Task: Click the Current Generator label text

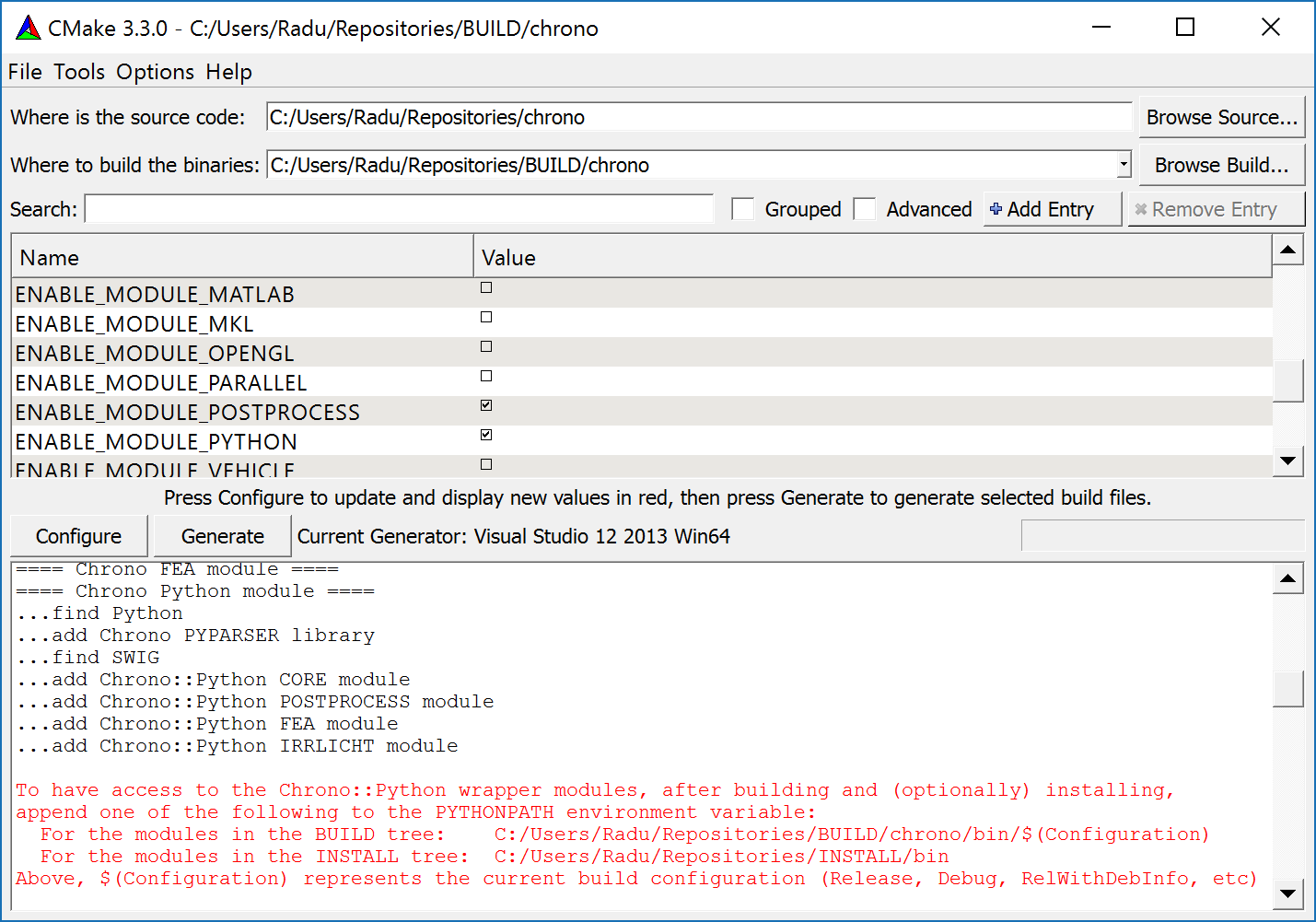Action: click(514, 536)
